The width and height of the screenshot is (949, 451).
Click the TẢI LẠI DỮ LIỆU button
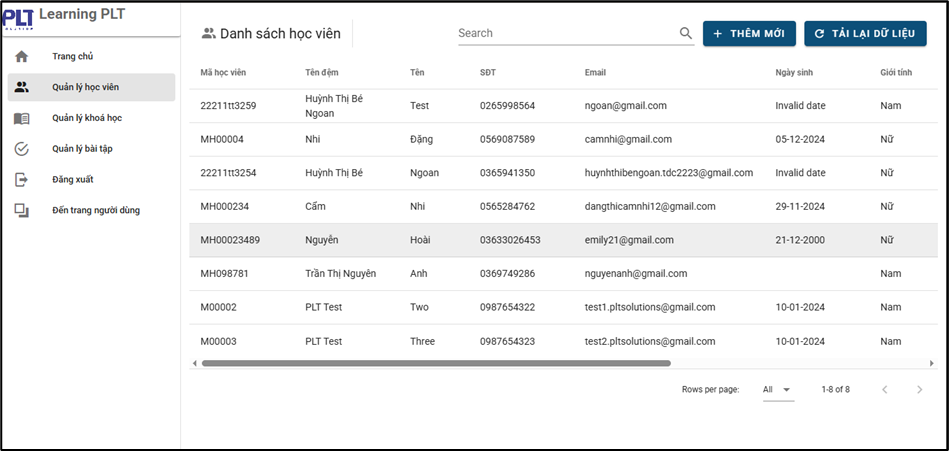[x=865, y=33]
